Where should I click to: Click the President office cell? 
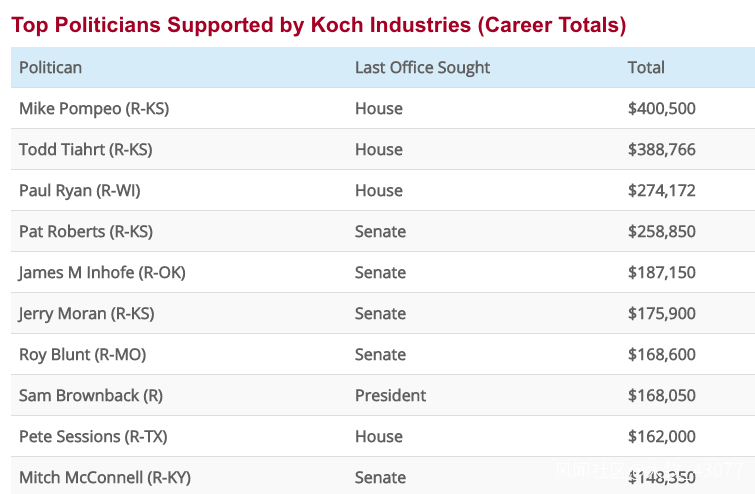390,395
